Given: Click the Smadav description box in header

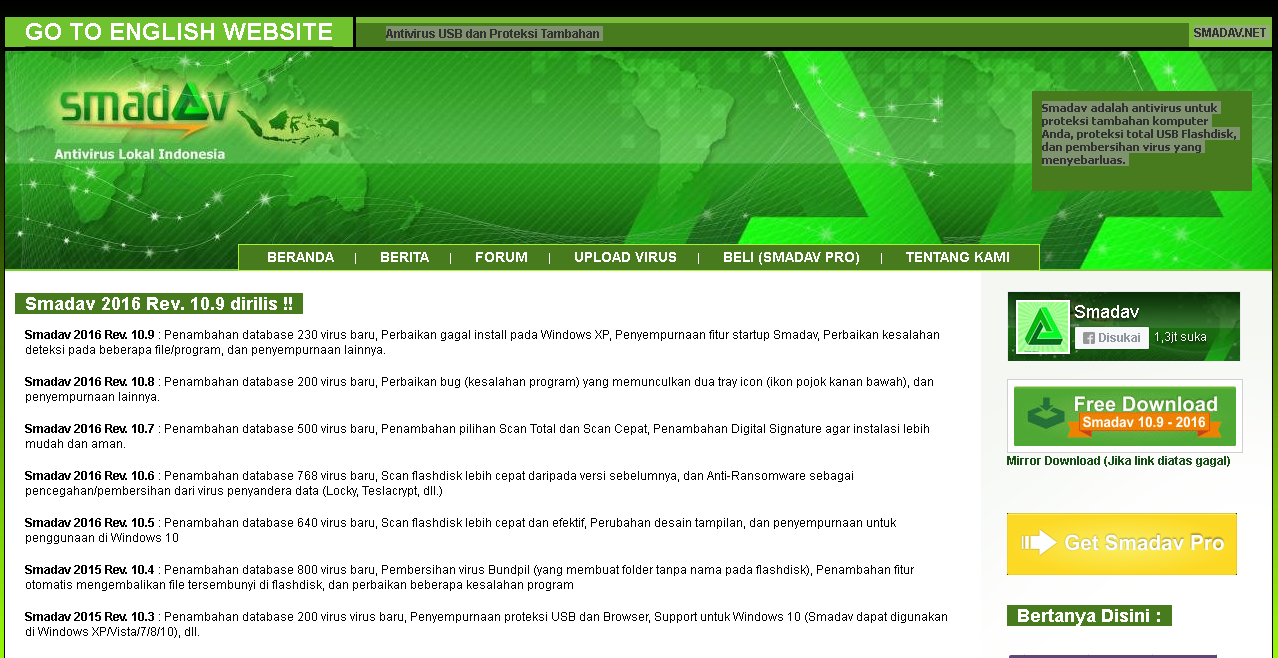Looking at the screenshot, I should click(1142, 141).
